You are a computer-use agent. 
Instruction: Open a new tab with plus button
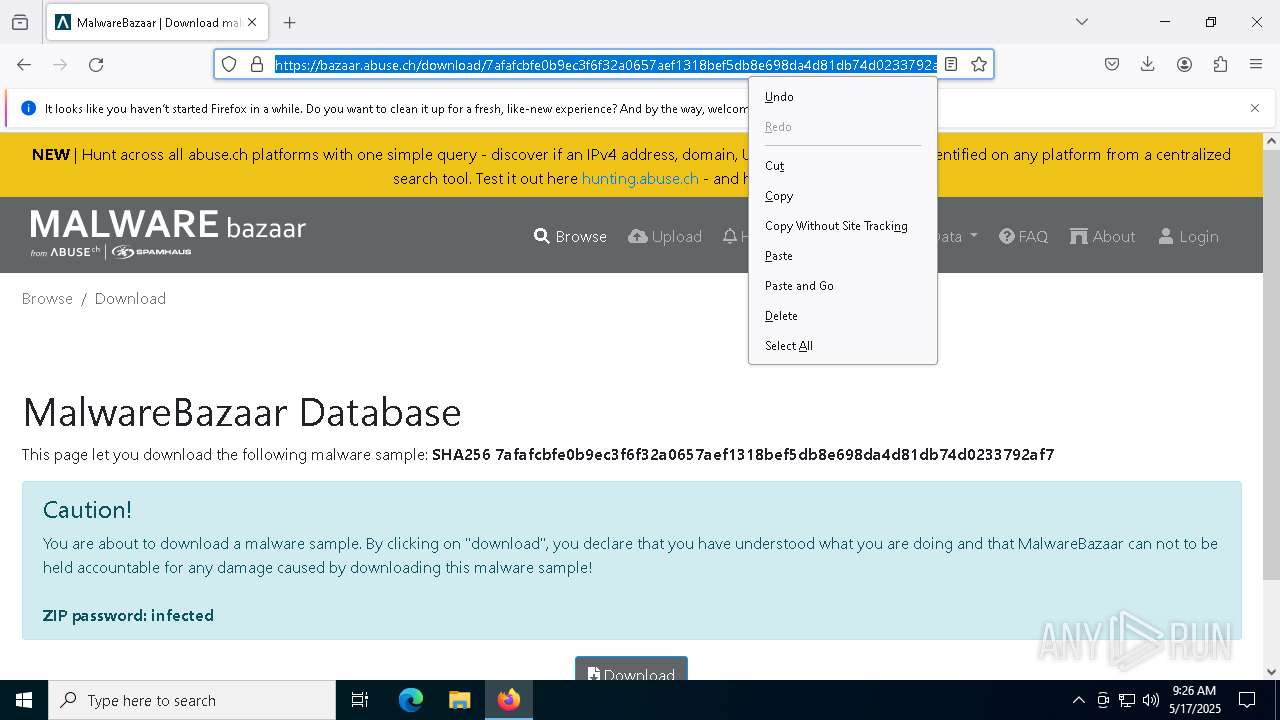[x=289, y=22]
